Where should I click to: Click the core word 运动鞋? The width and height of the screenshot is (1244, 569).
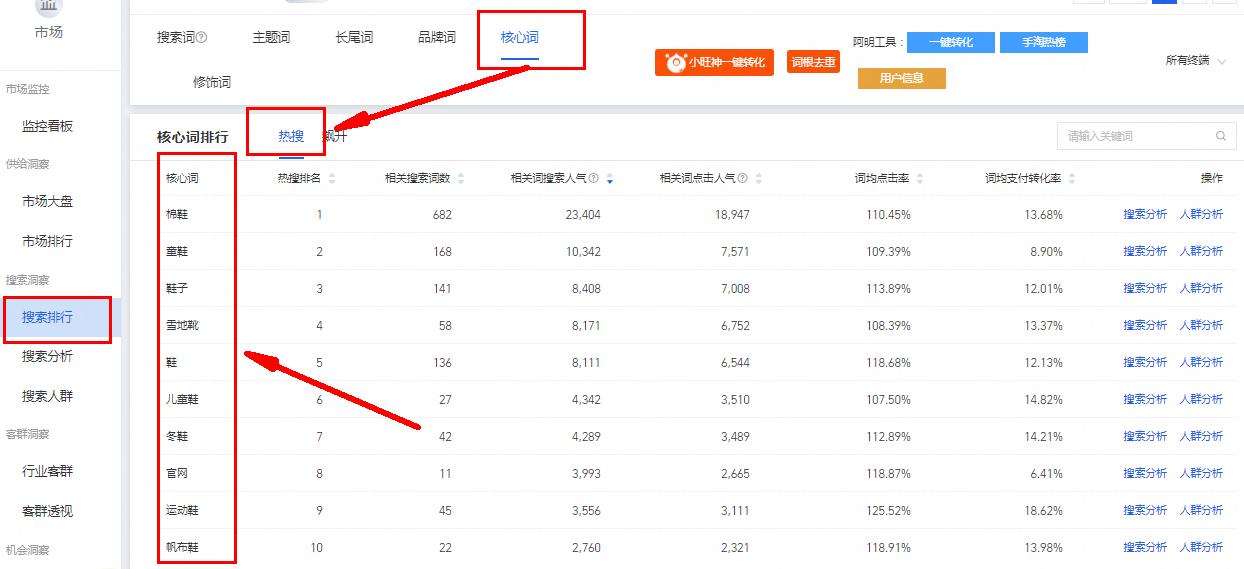pos(182,510)
